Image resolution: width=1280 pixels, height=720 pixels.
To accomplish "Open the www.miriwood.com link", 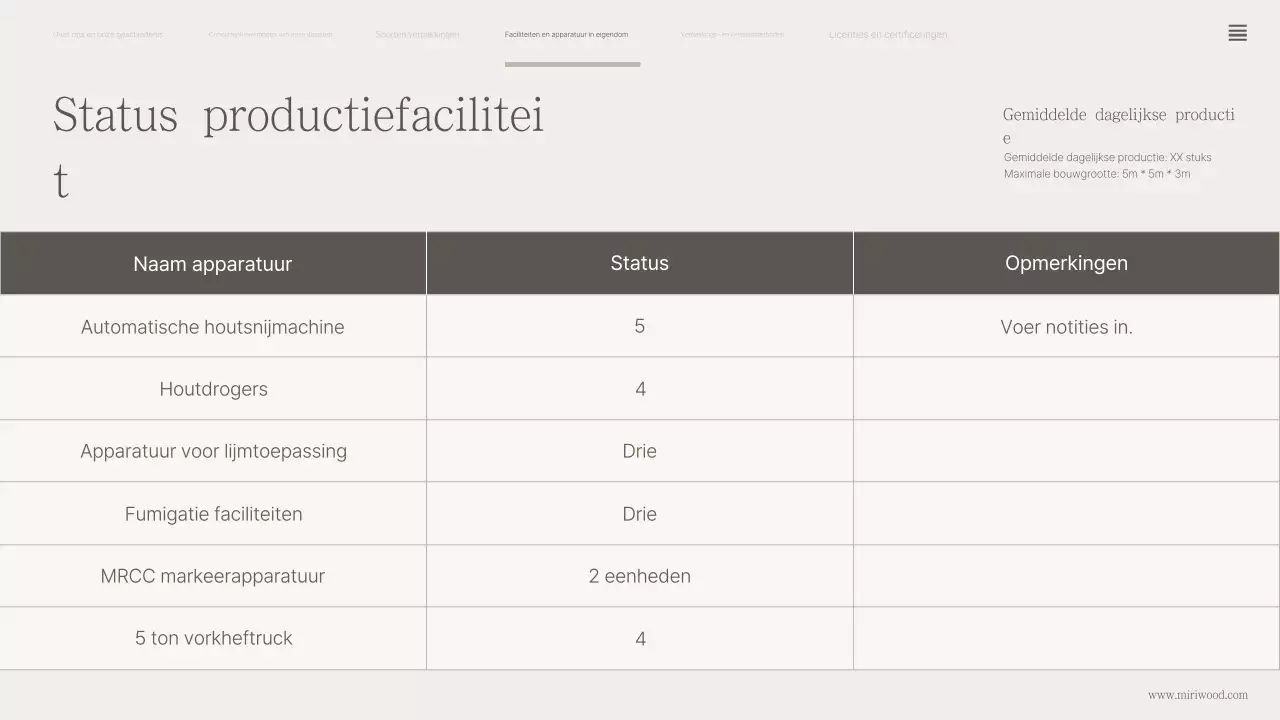I will tap(1197, 695).
